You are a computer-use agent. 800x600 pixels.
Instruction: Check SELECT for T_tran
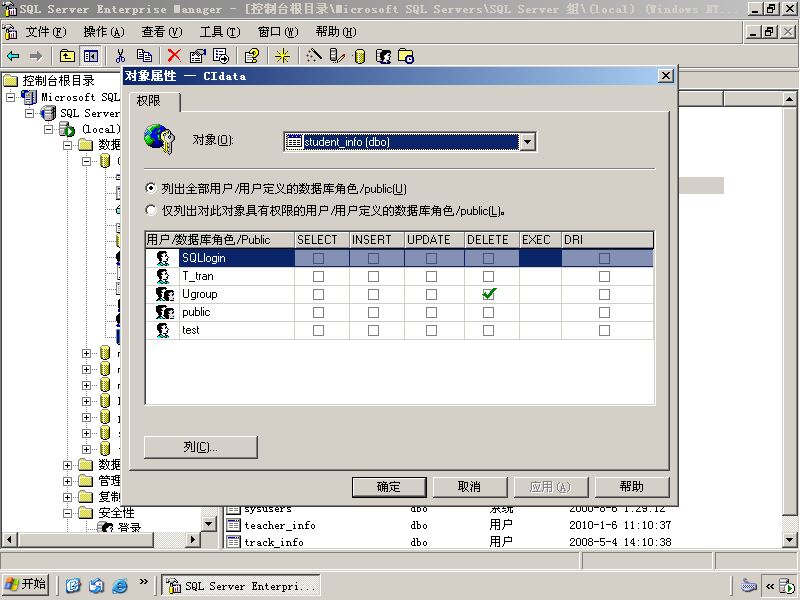click(318, 277)
